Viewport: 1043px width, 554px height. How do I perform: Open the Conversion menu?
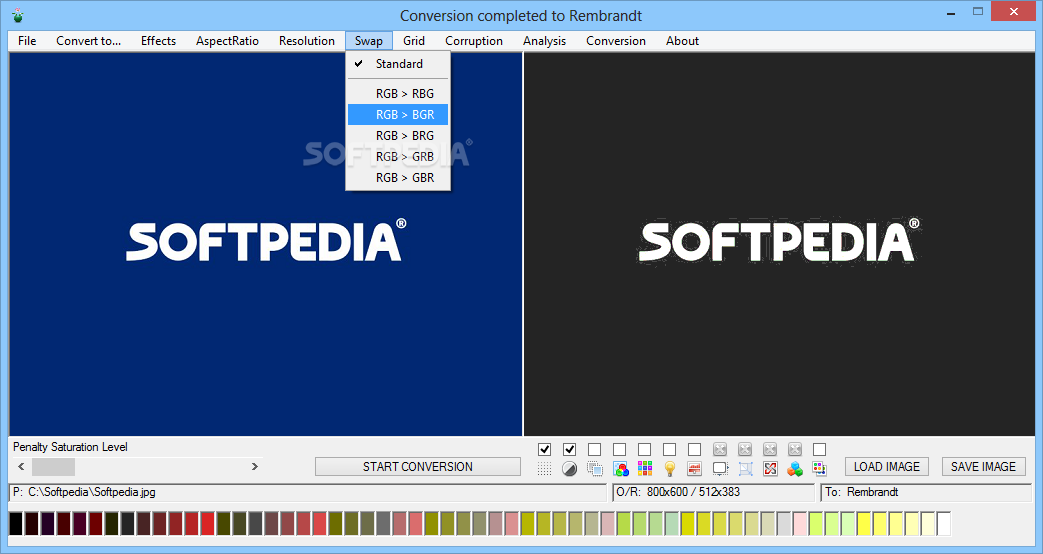616,41
